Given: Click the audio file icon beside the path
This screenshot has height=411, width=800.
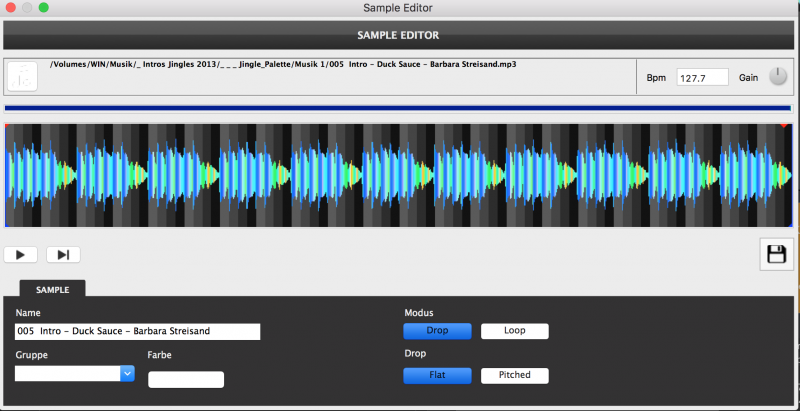Looking at the screenshot, I should (x=22, y=76).
